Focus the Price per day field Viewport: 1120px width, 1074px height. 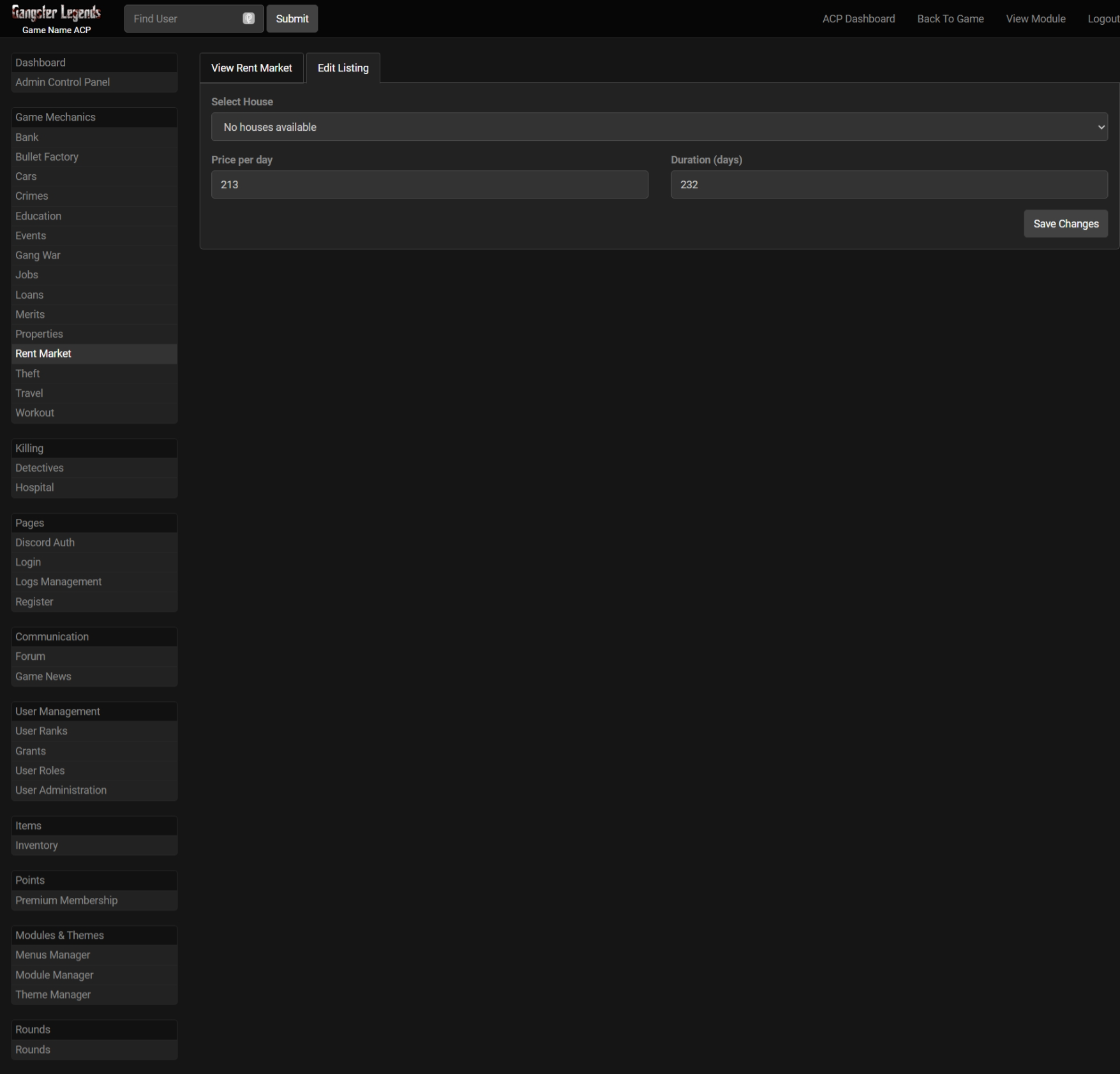429,184
